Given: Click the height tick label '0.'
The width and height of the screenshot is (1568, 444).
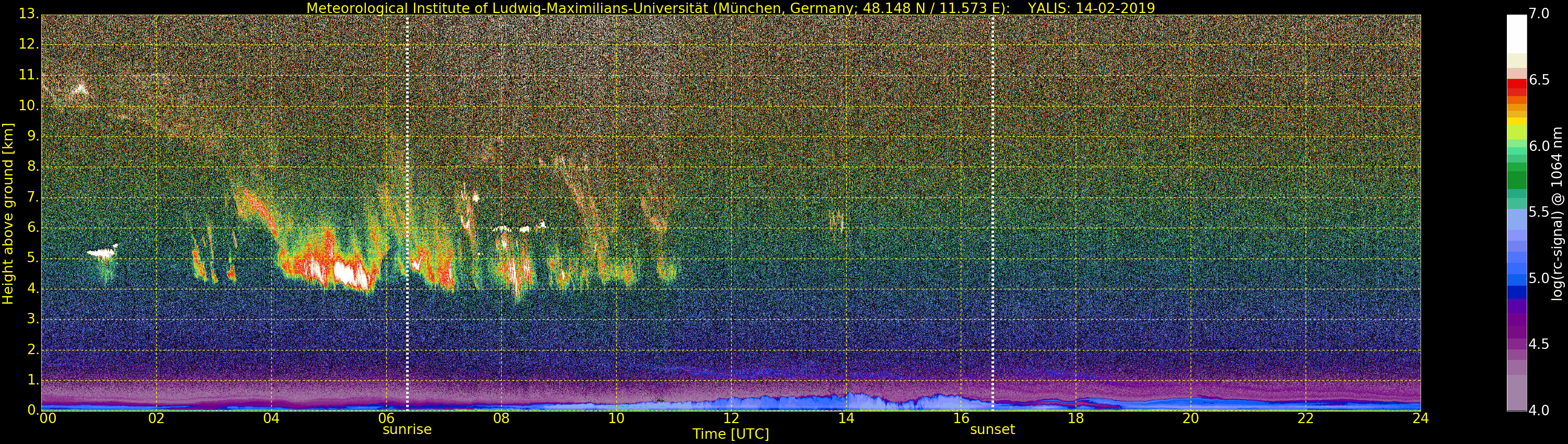Looking at the screenshot, I should [33, 411].
